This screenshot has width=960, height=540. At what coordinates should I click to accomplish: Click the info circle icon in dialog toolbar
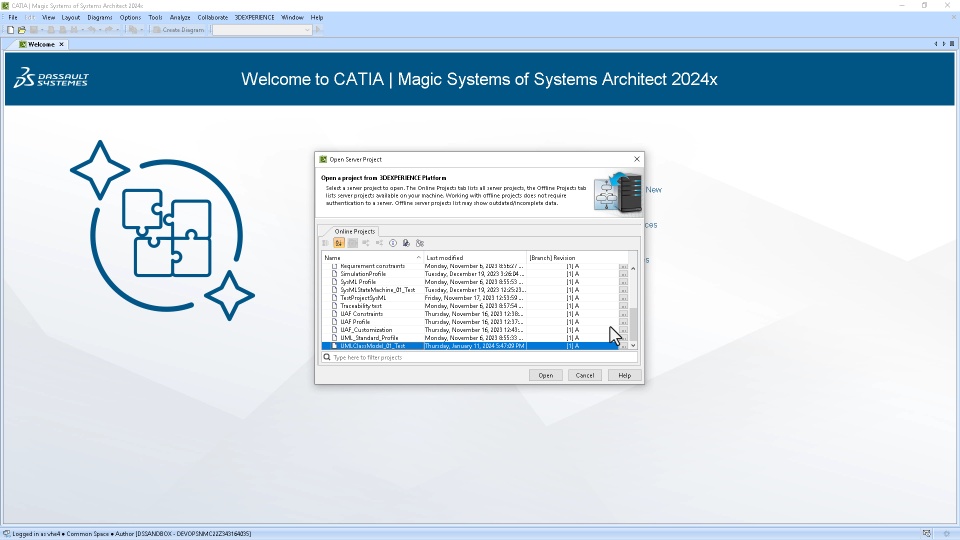click(393, 243)
